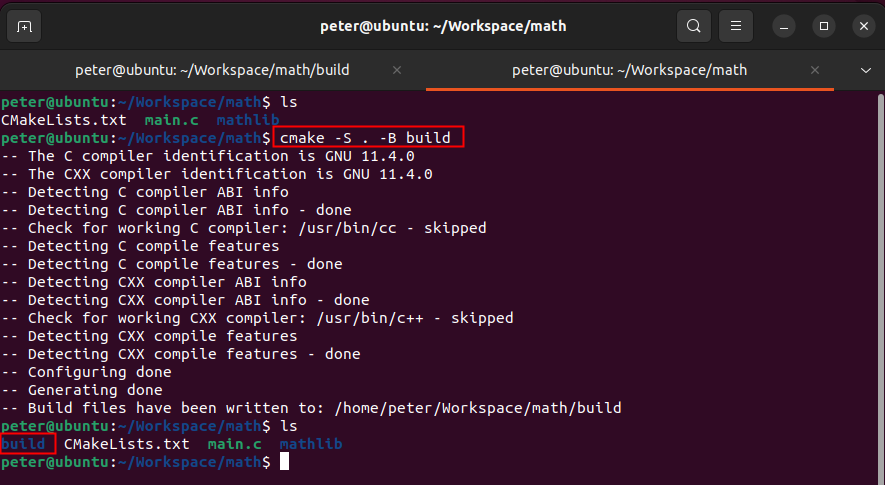Click CMakeLists.txt in the first ls output

pos(64,120)
